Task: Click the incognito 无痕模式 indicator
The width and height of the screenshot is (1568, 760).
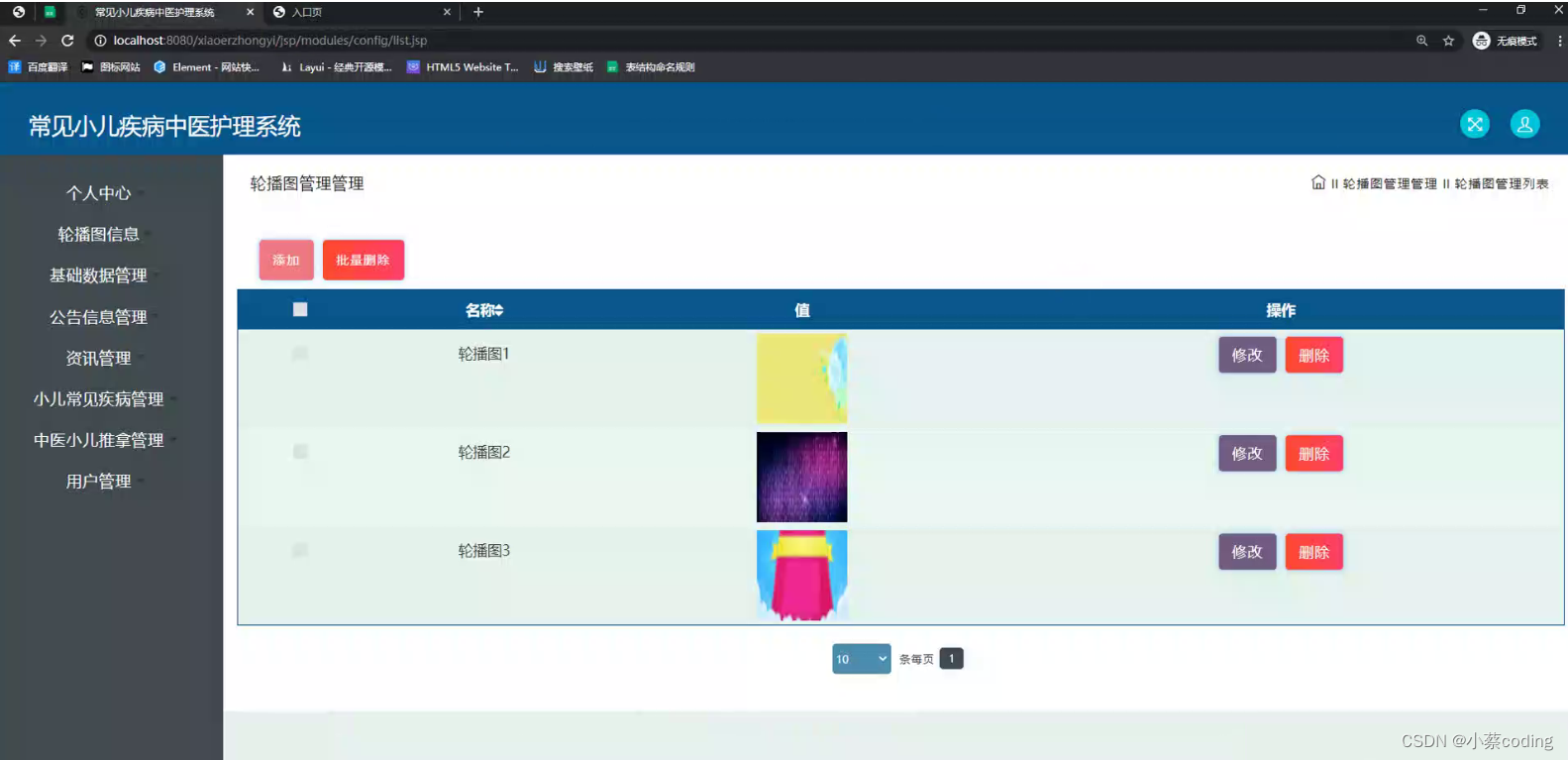Action: (x=1505, y=41)
